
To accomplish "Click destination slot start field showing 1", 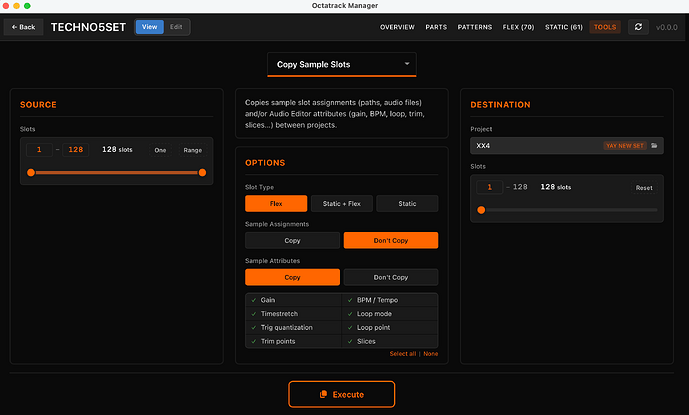I will tap(490, 187).
